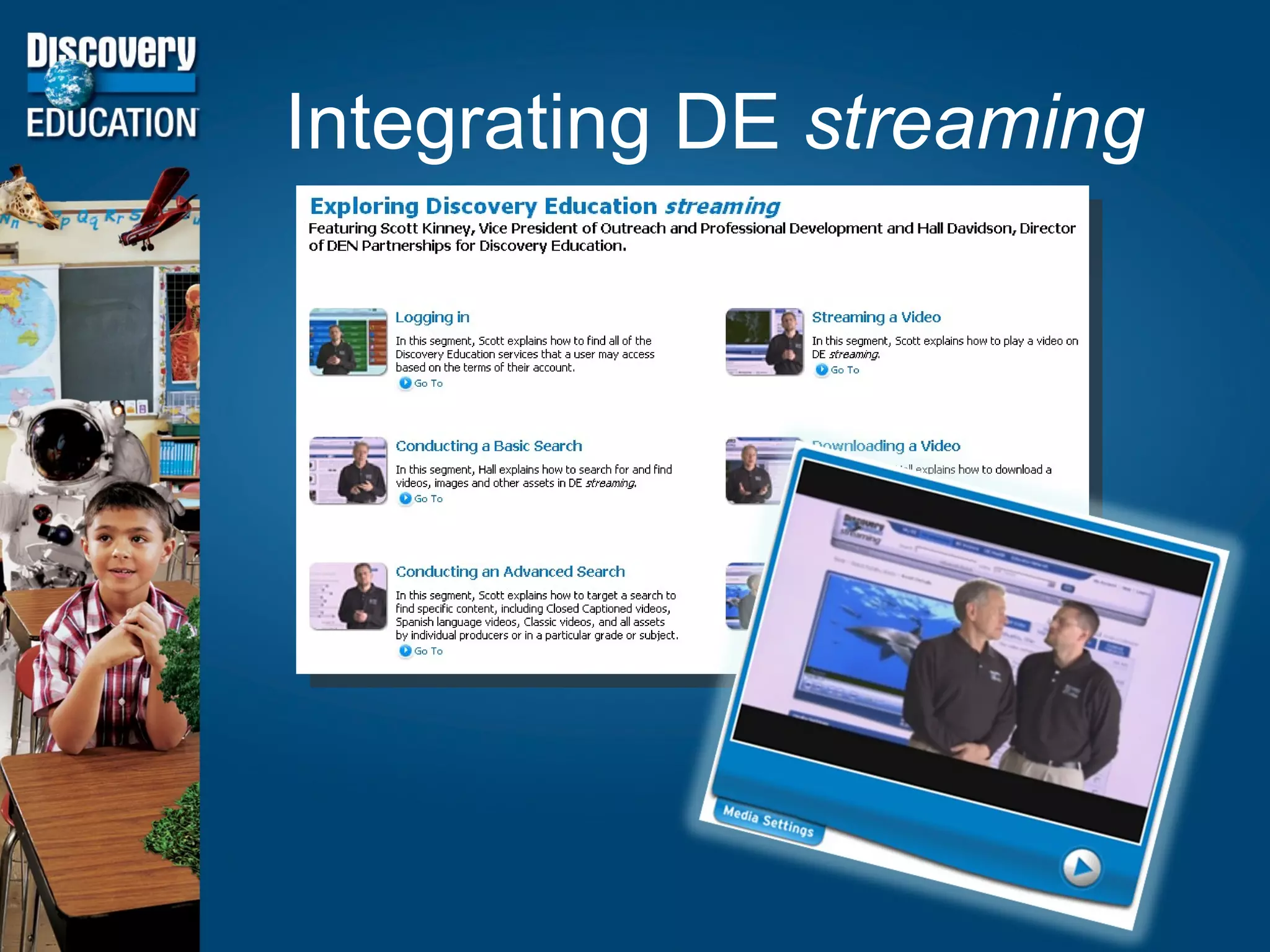
Task: Click the Logging in segment description paragraph
Action: tap(525, 354)
